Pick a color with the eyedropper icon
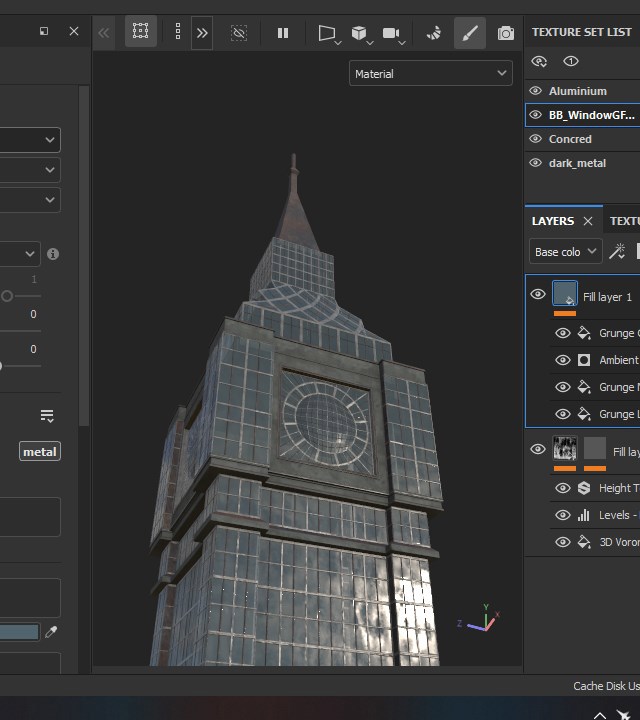The height and width of the screenshot is (720, 640). (x=51, y=632)
